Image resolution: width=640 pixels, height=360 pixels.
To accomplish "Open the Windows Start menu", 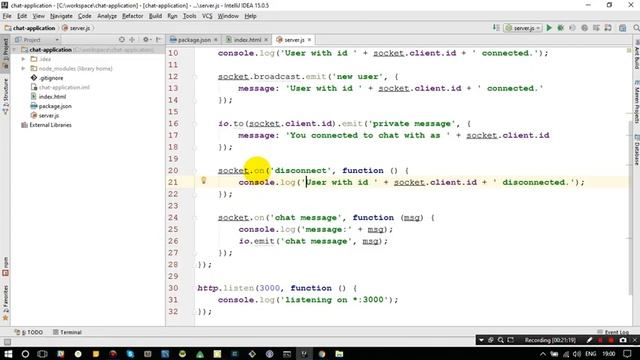I will point(8,354).
